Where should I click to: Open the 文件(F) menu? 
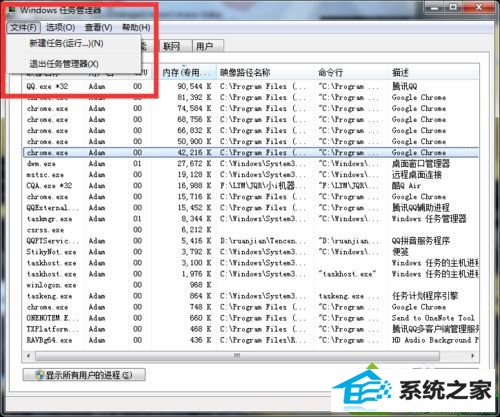coord(23,27)
